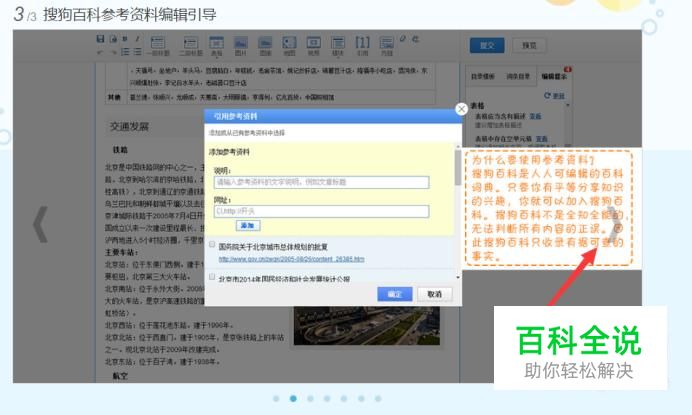Click the 其他 row label in the table

114,98
